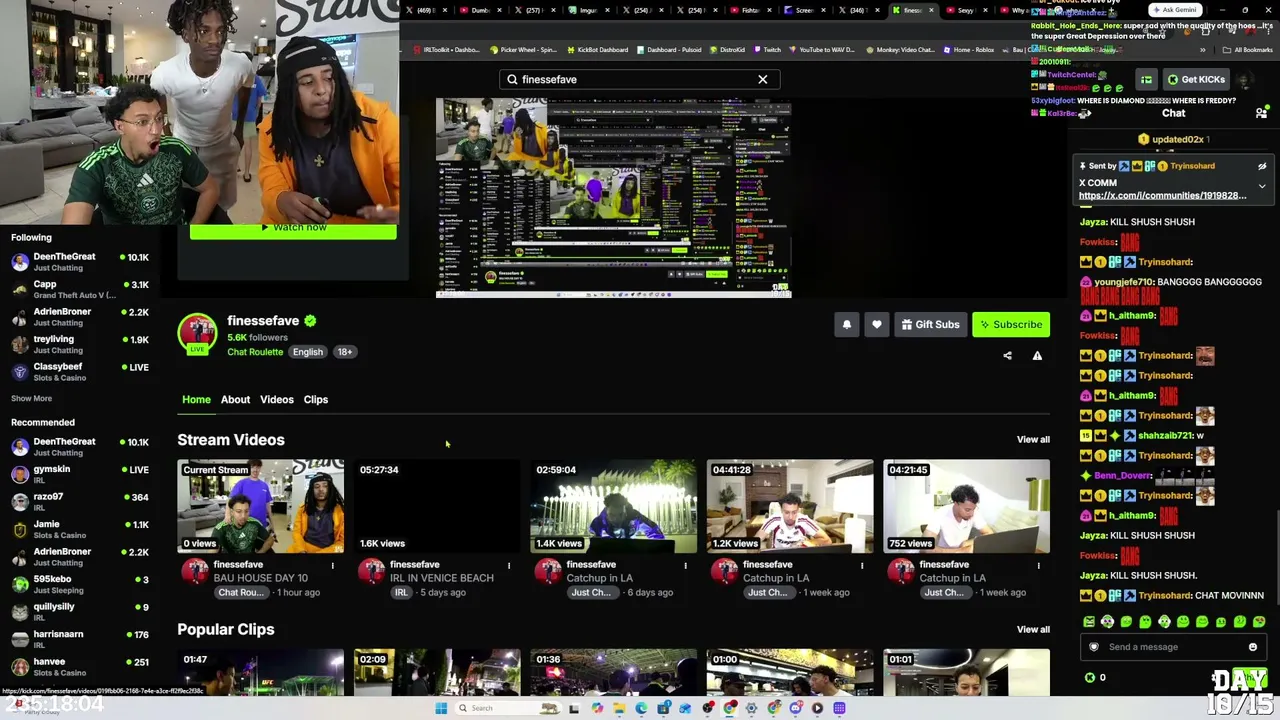Open the chat users icon beside Chat header

1261,113
